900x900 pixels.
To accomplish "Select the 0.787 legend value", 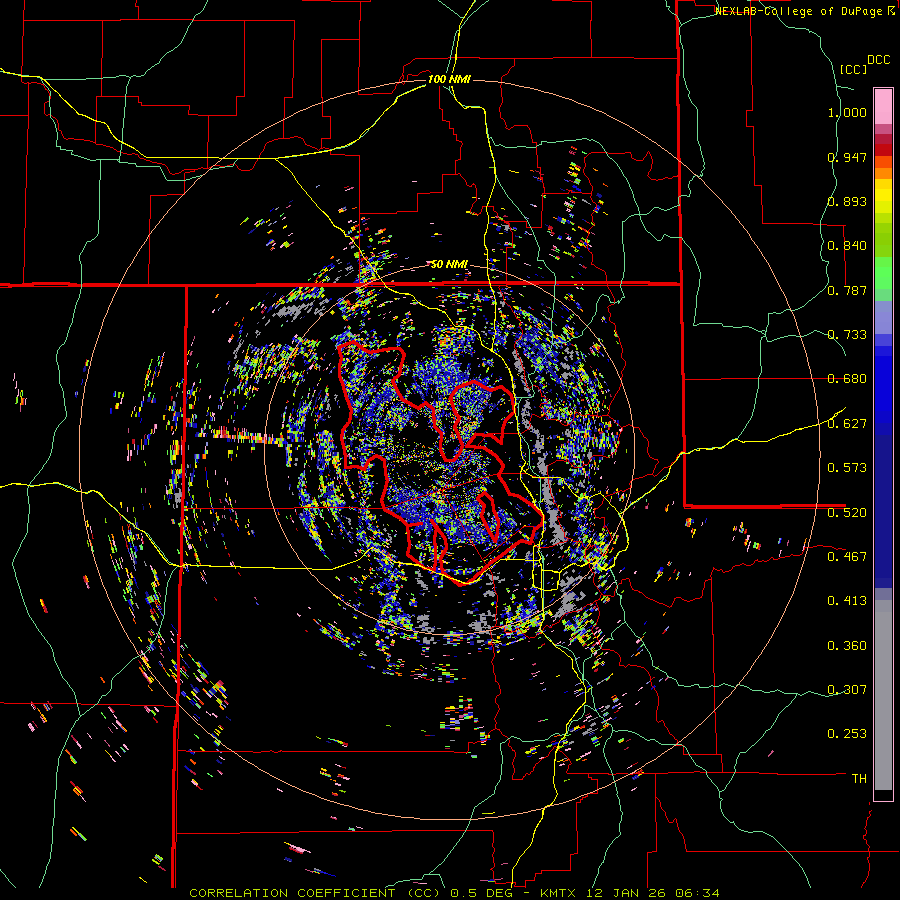I will (x=847, y=290).
